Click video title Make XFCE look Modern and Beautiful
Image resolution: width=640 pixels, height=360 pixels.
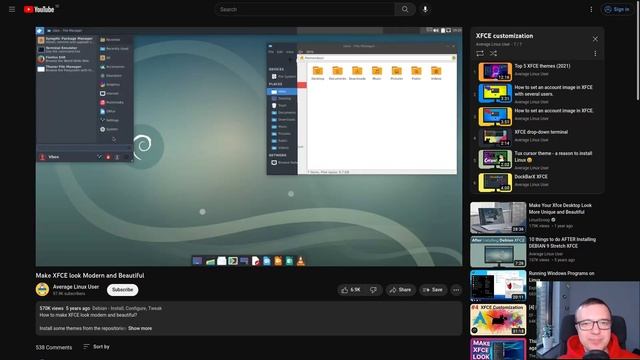pyautogui.click(x=90, y=276)
